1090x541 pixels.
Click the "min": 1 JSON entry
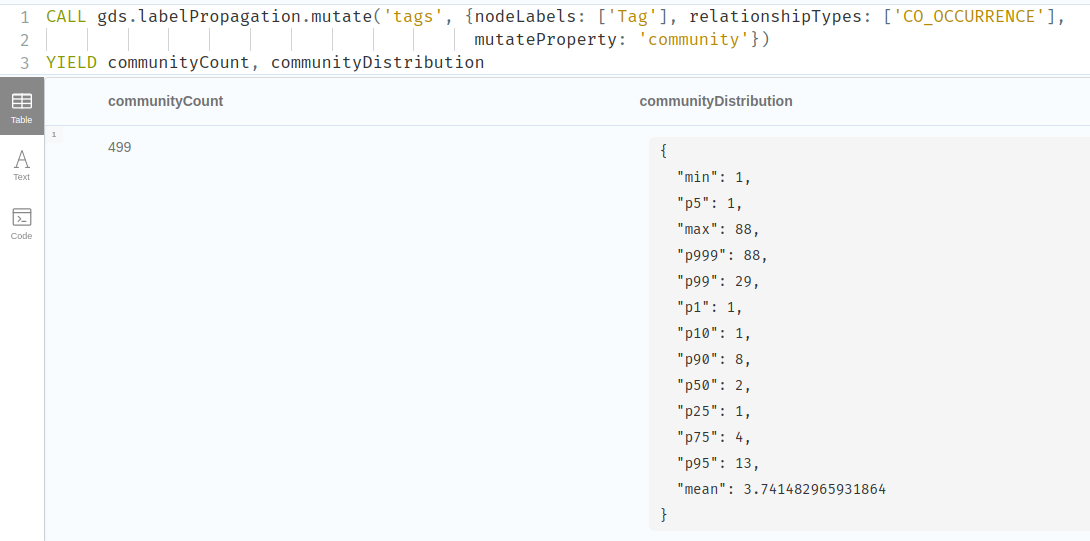(713, 177)
